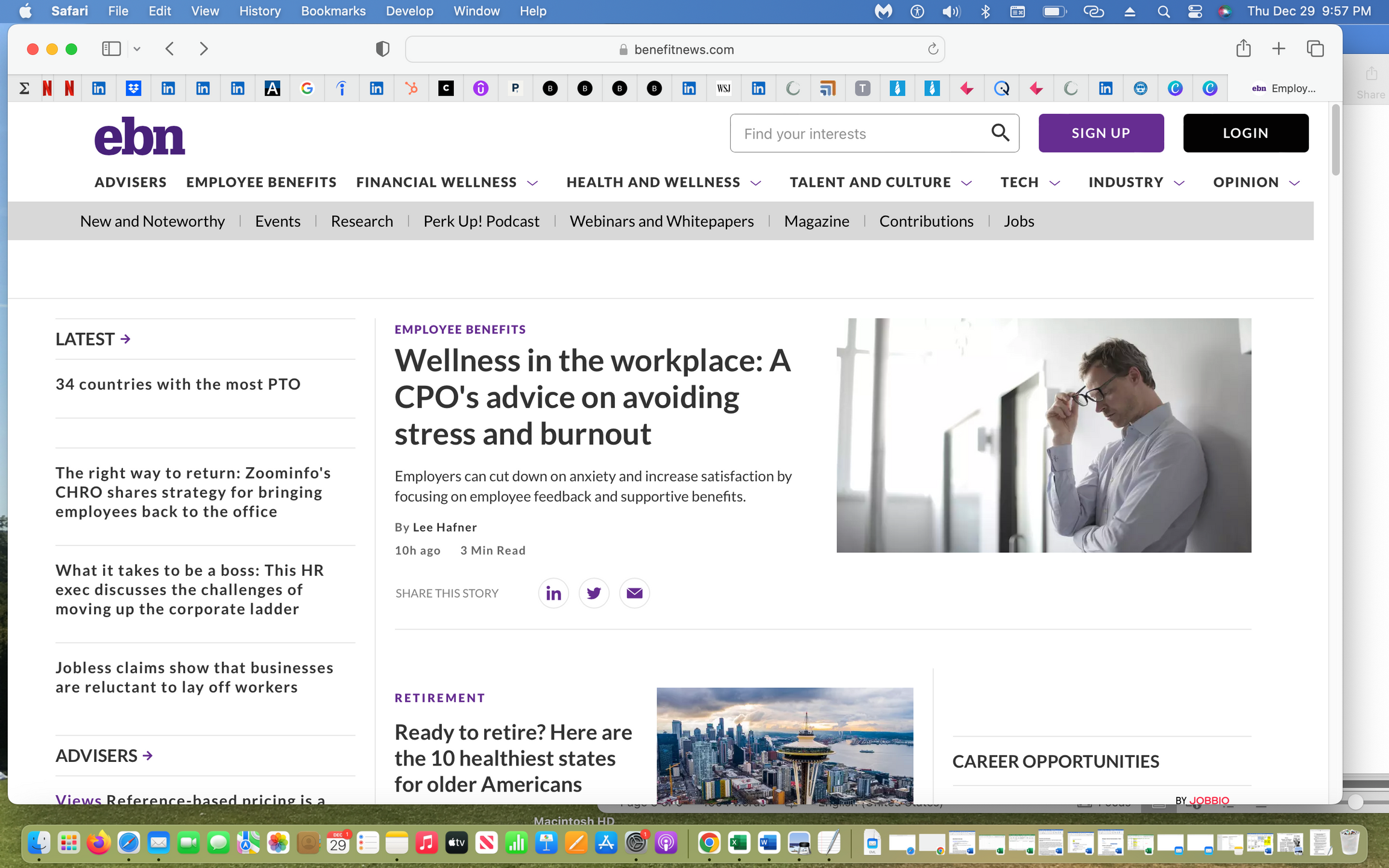Open the Bookmarks menu
The height and width of the screenshot is (868, 1389).
coord(333,11)
